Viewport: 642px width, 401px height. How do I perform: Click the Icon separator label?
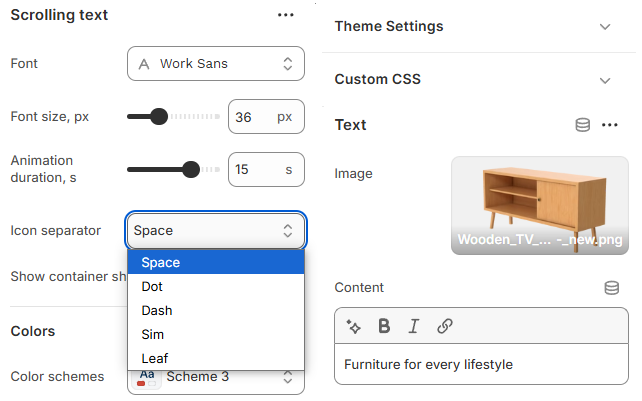pyautogui.click(x=56, y=231)
